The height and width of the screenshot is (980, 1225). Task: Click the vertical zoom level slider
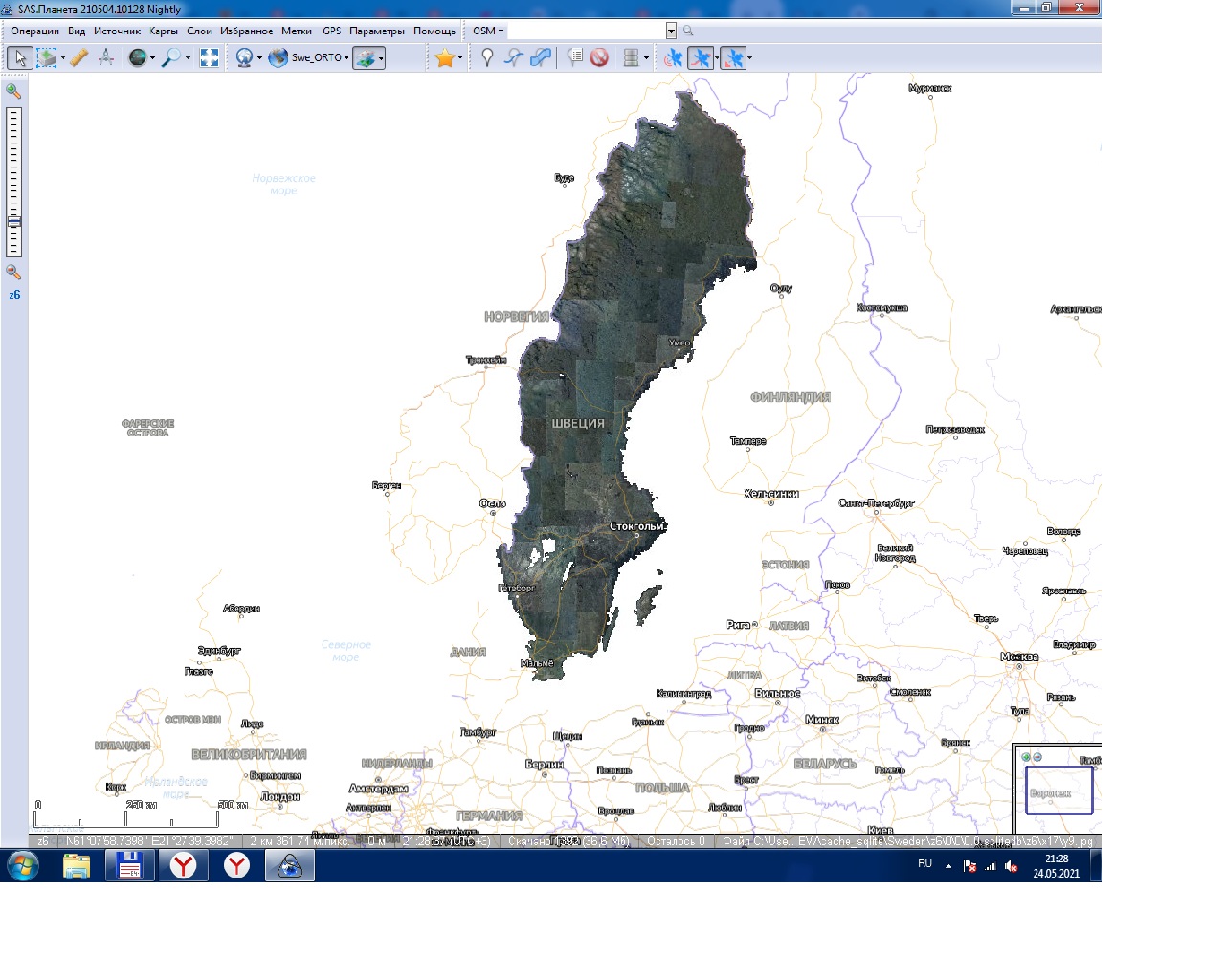point(13,182)
